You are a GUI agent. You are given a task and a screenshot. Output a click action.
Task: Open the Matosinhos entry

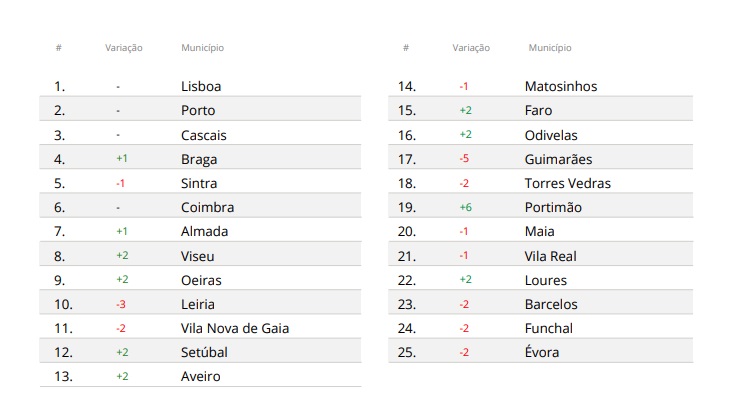tap(560, 86)
